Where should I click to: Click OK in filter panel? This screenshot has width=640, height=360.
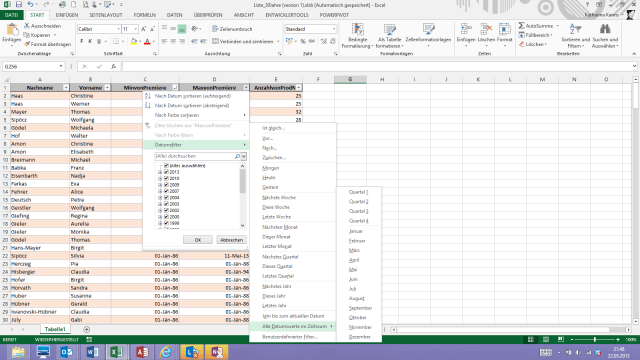pos(198,240)
